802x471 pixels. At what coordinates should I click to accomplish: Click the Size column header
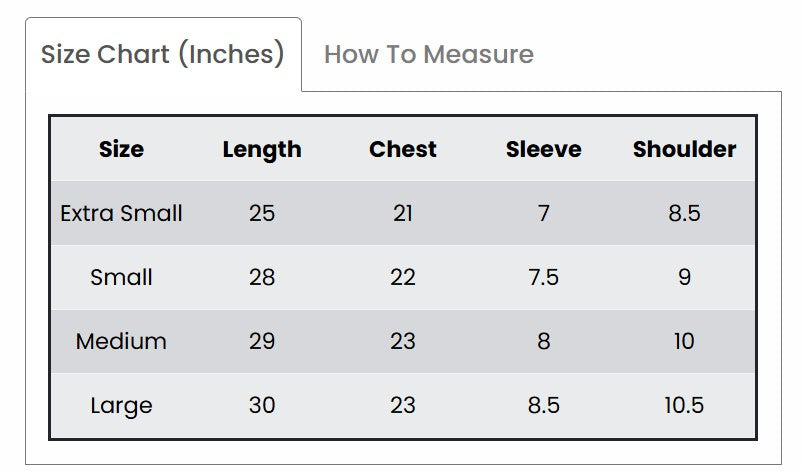(121, 149)
